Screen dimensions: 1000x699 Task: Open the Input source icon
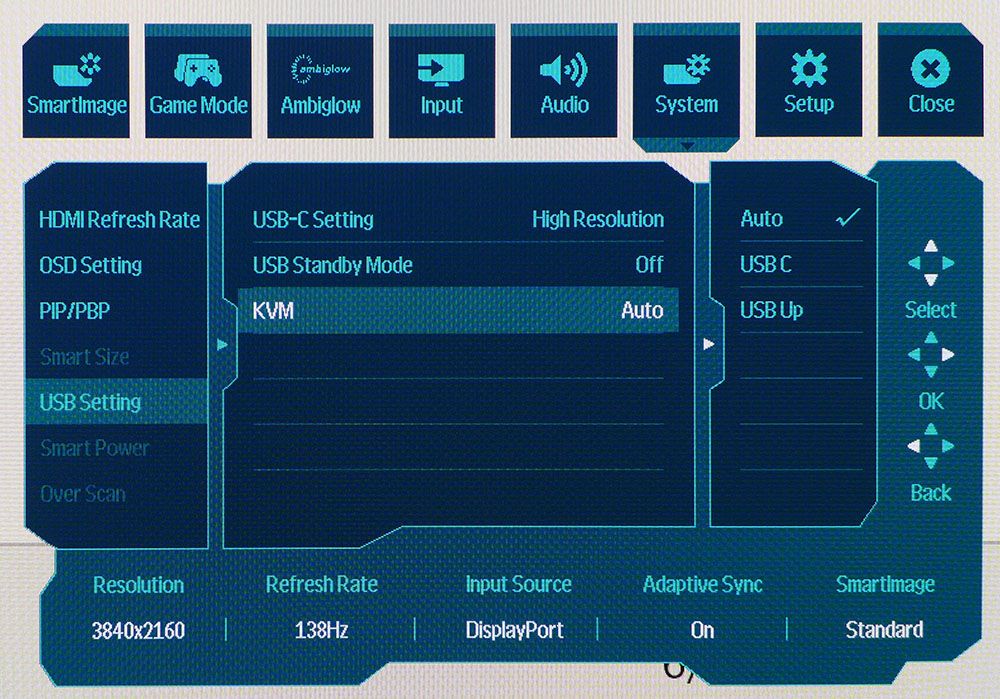tap(441, 70)
